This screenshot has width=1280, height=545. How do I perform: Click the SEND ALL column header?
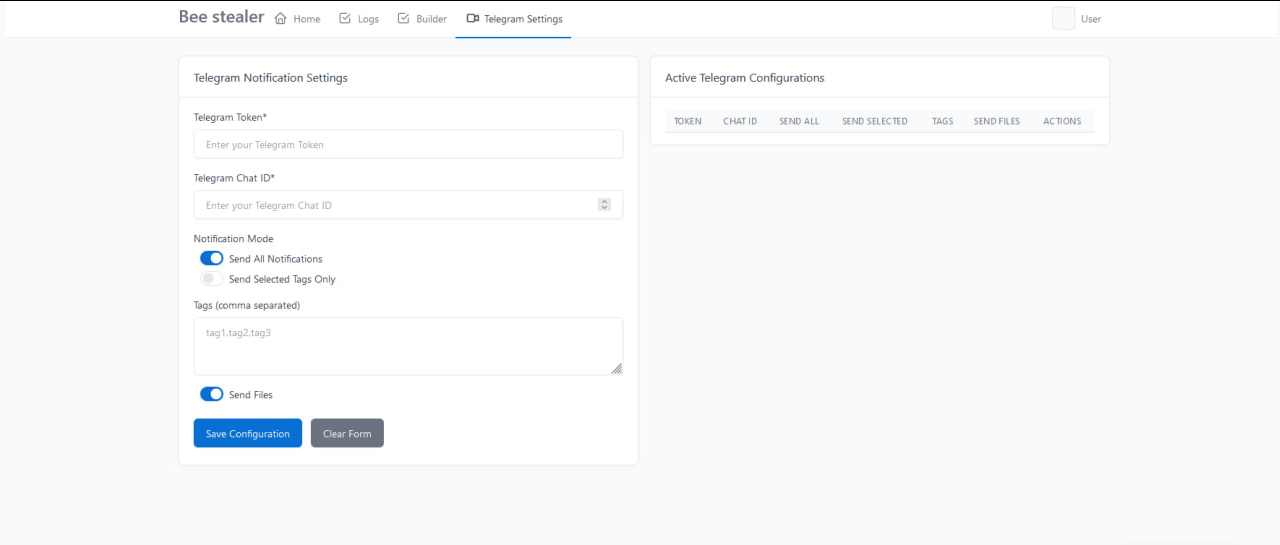point(799,121)
